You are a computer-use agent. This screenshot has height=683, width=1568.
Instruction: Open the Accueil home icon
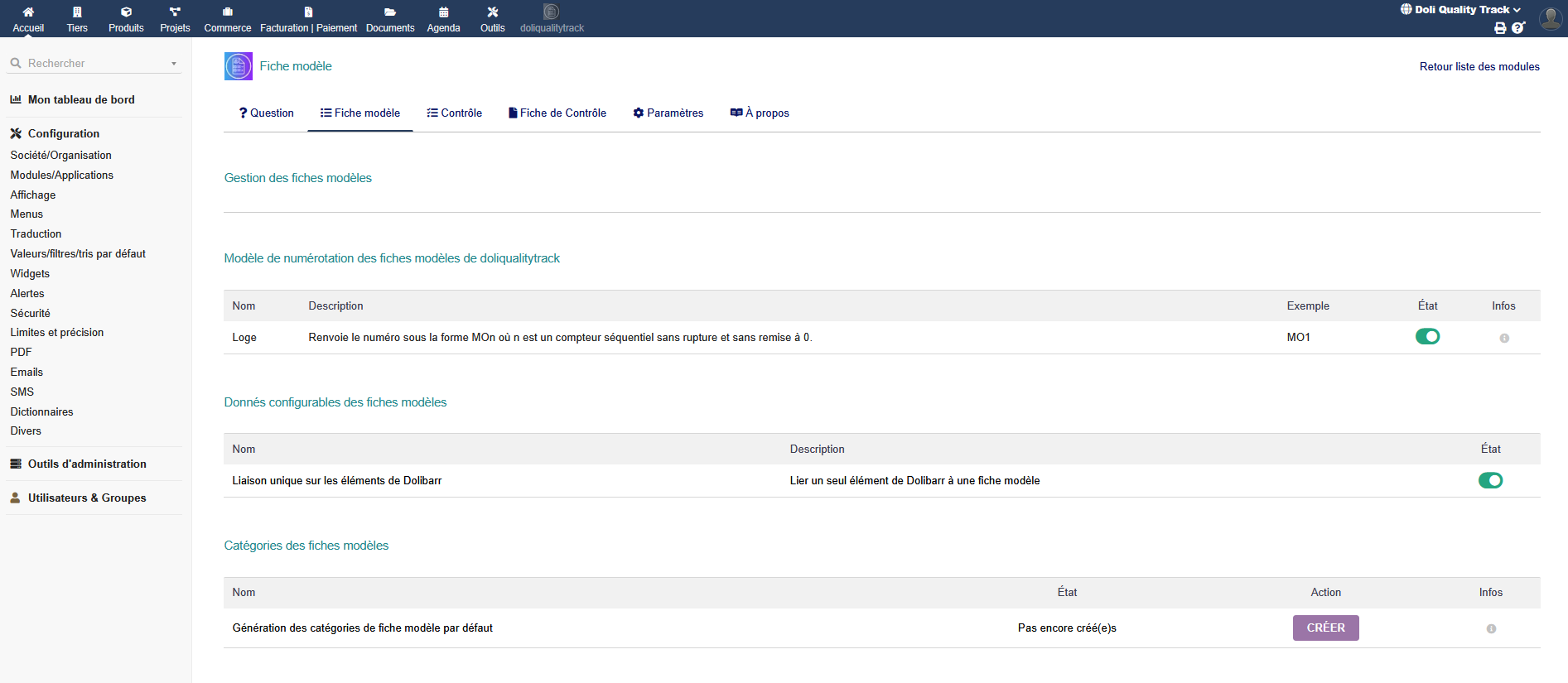[28, 12]
